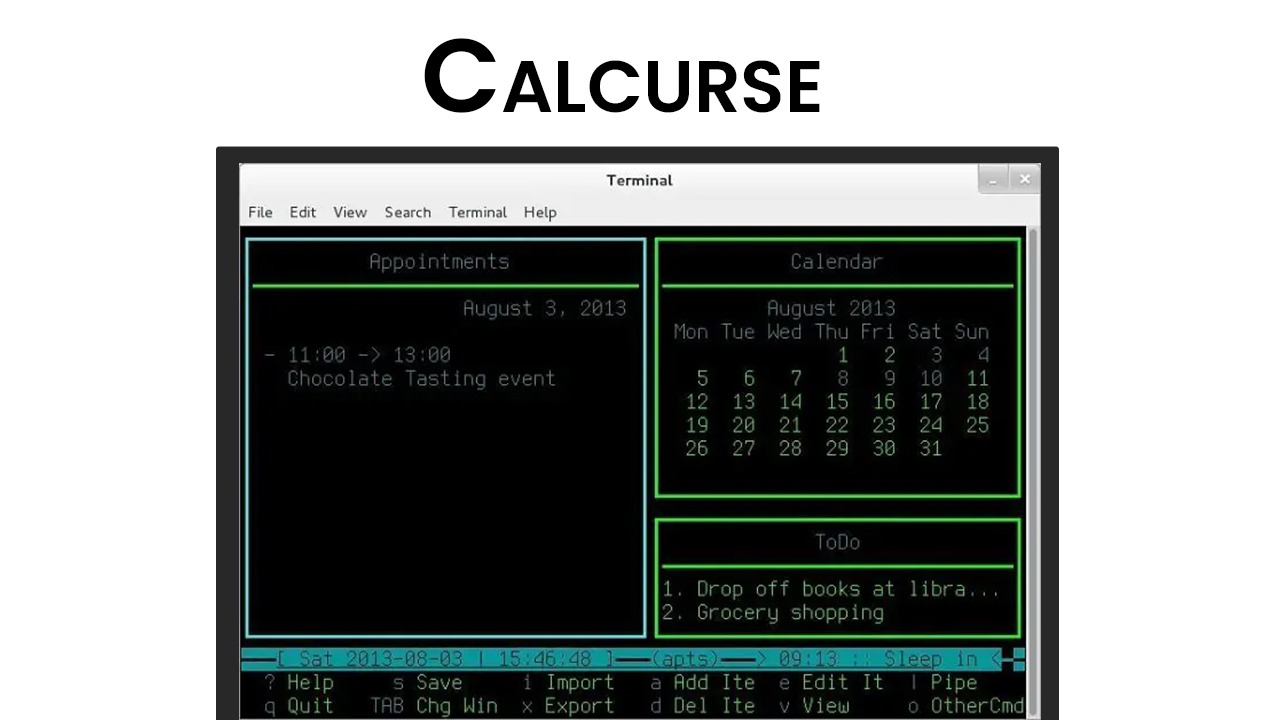1280x720 pixels.
Task: Click the Pipe command hint
Action: [945, 682]
